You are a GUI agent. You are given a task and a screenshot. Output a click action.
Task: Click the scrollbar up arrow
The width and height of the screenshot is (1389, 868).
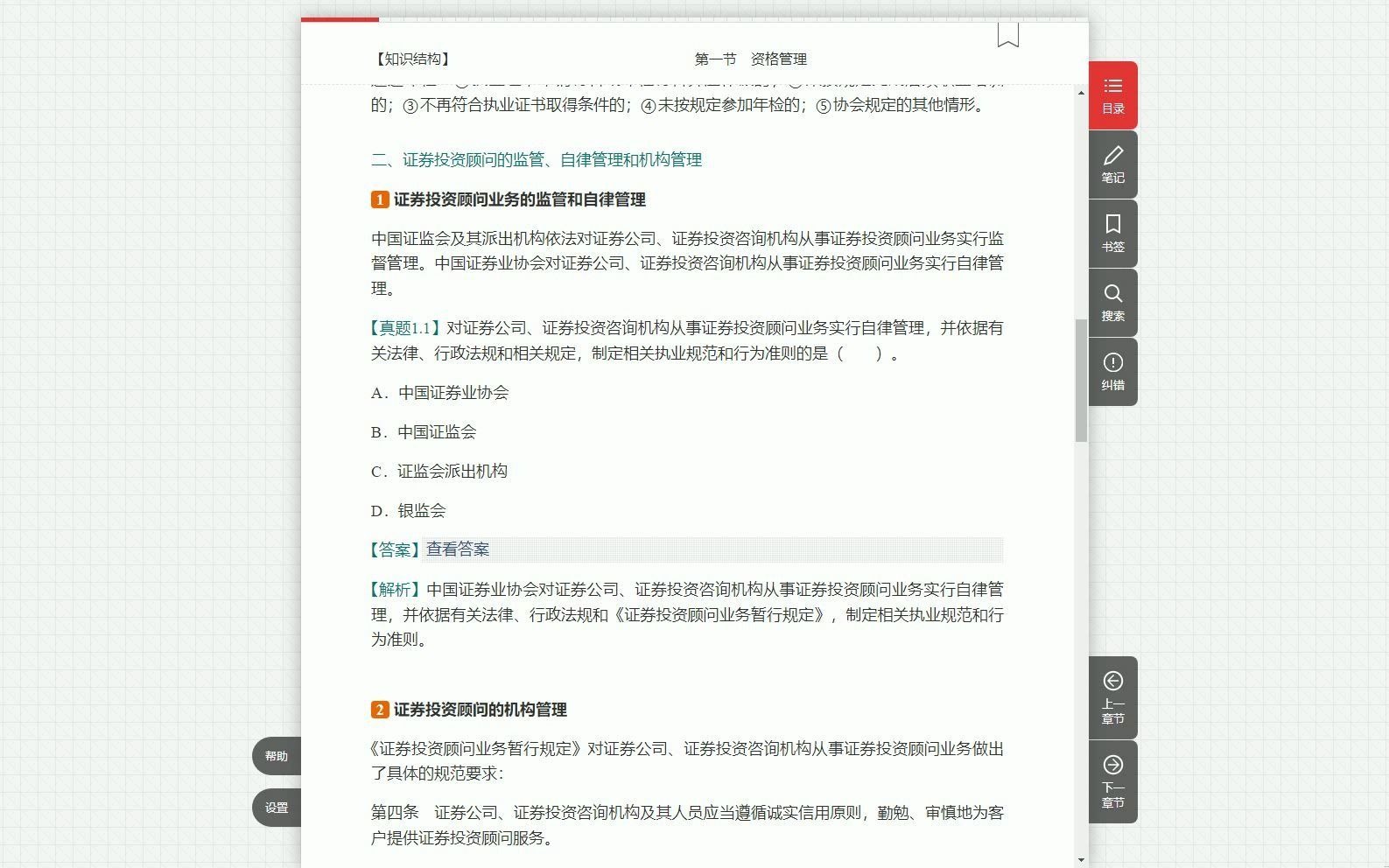coord(1082,93)
